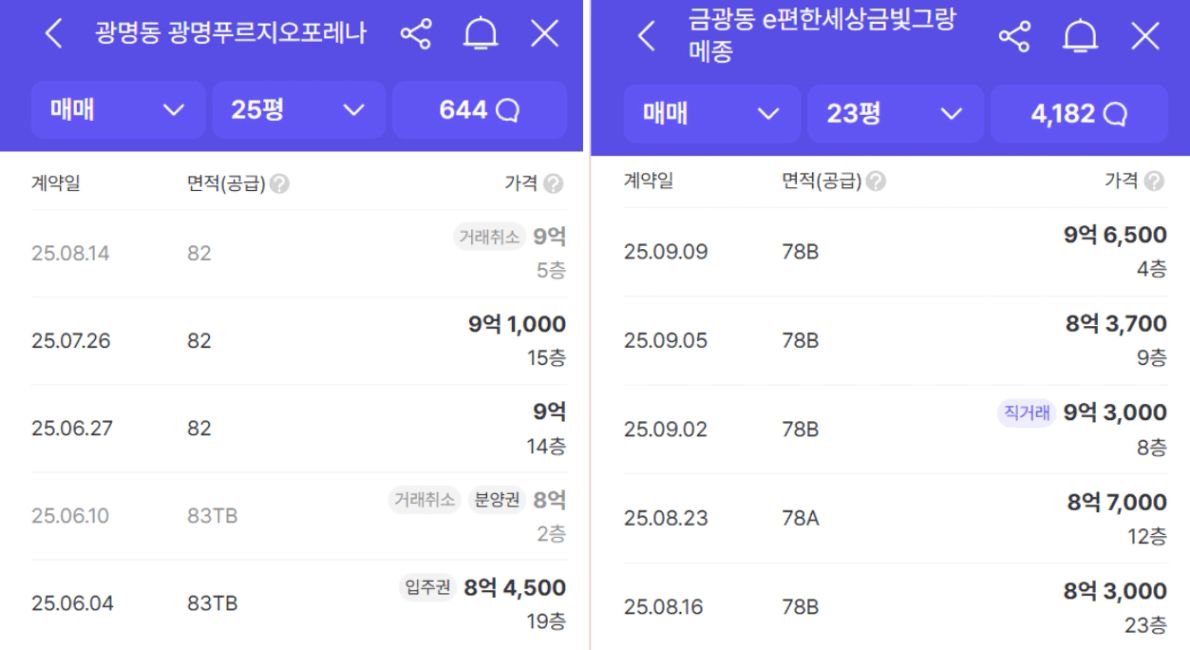Click the 4,182 comments button
The image size is (1190, 650).
coord(1078,114)
